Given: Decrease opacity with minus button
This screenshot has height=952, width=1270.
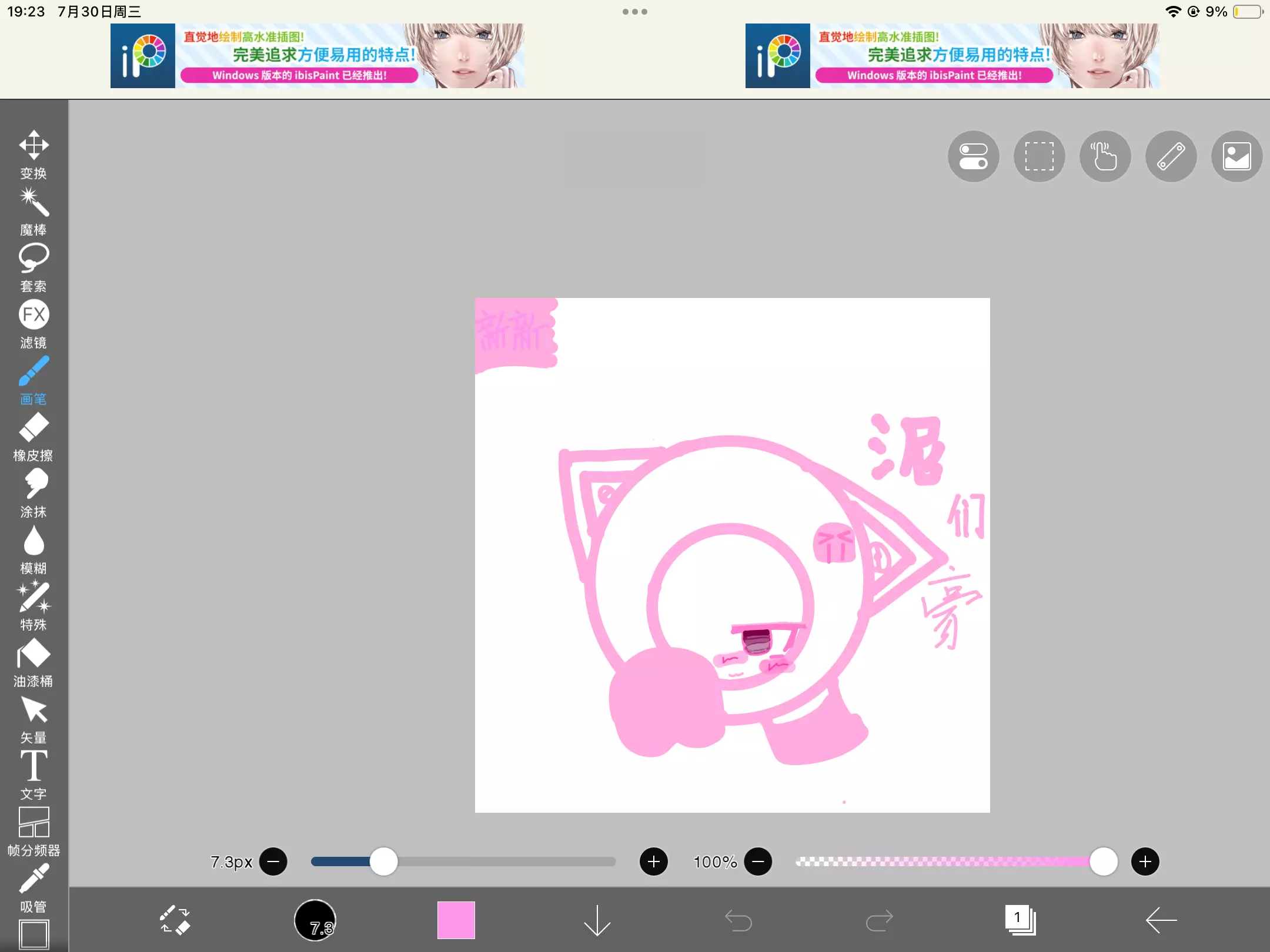Looking at the screenshot, I should coord(758,862).
